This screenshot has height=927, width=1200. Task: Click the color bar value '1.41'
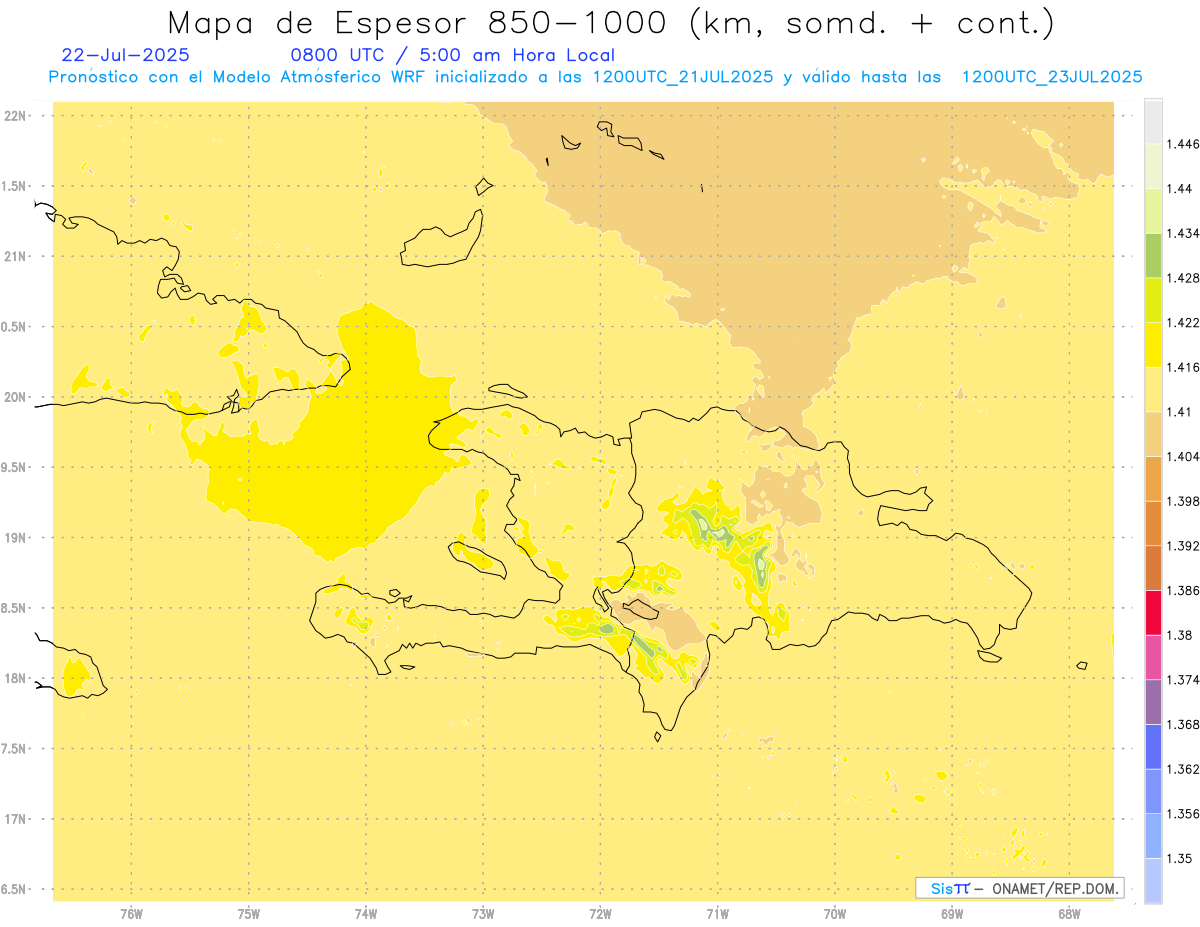point(1181,411)
